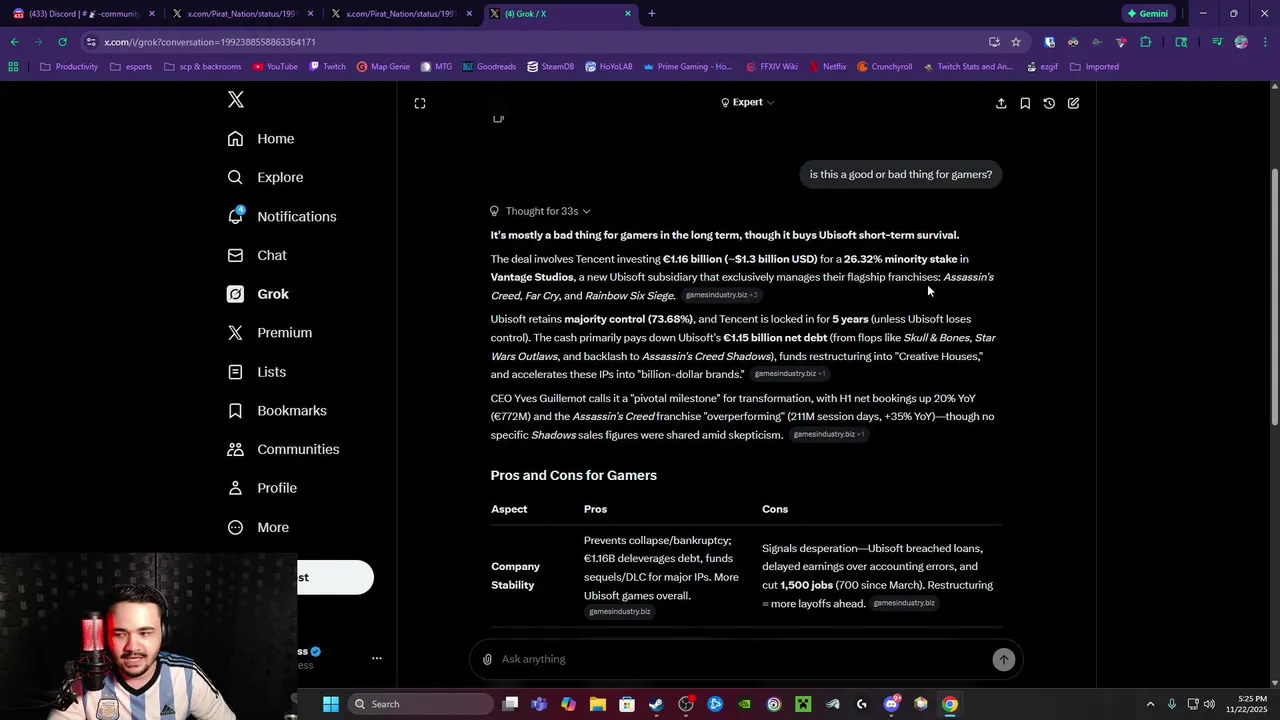Open the Chrome profile avatar
The width and height of the screenshot is (1280, 720).
(x=1241, y=42)
